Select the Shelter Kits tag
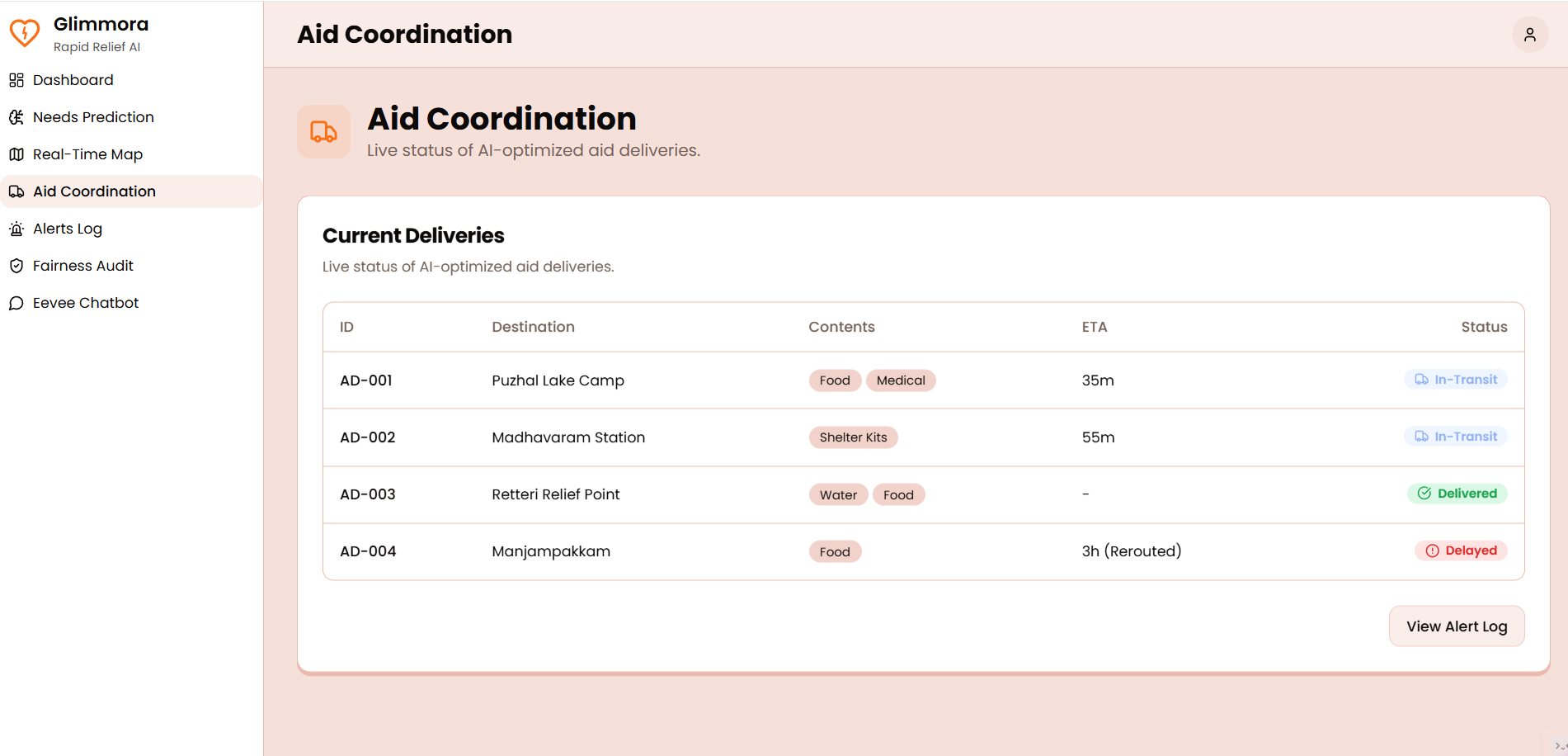 [853, 437]
